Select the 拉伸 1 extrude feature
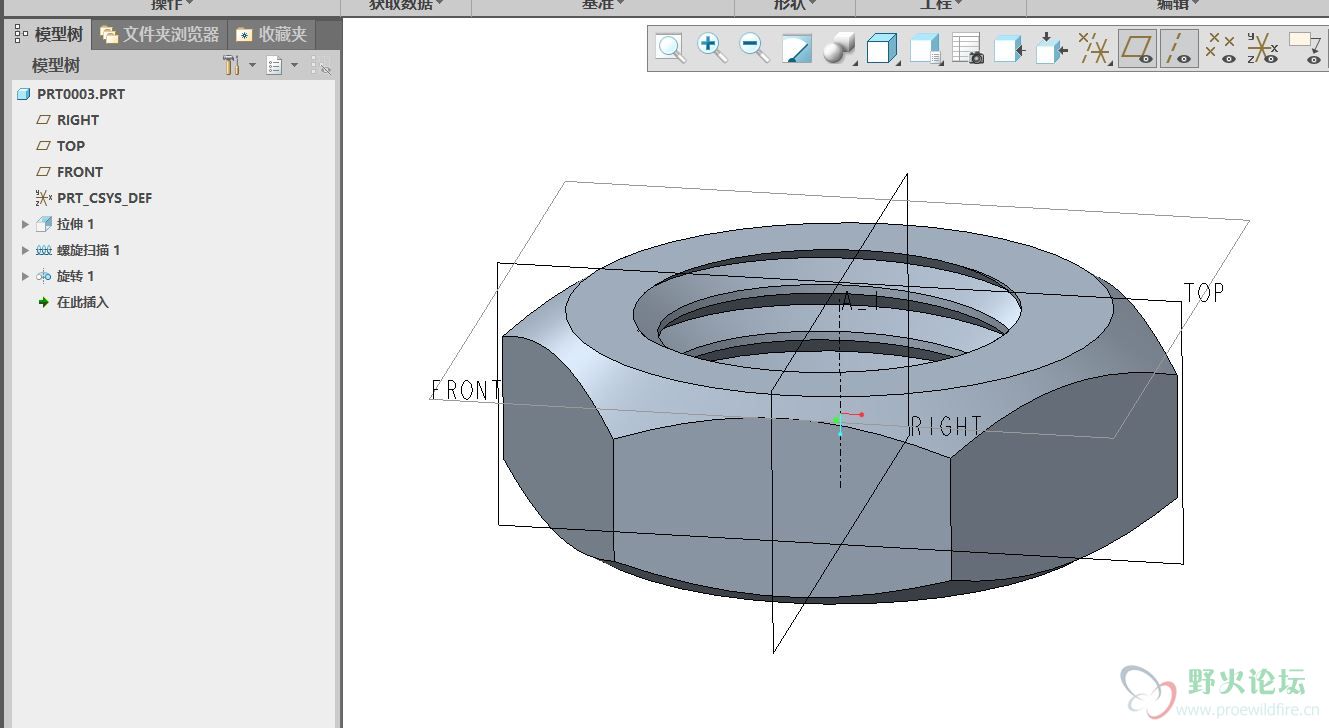The width and height of the screenshot is (1329, 728). tap(75, 224)
